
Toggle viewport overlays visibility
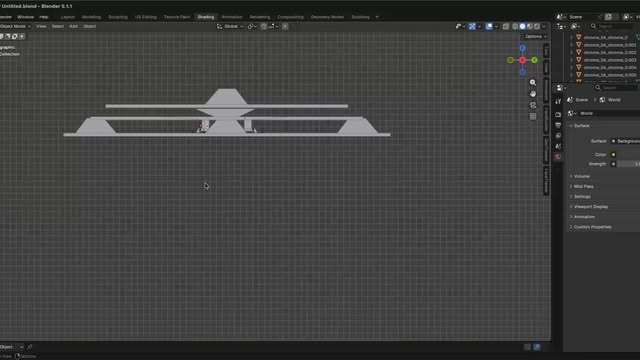pos(489,27)
